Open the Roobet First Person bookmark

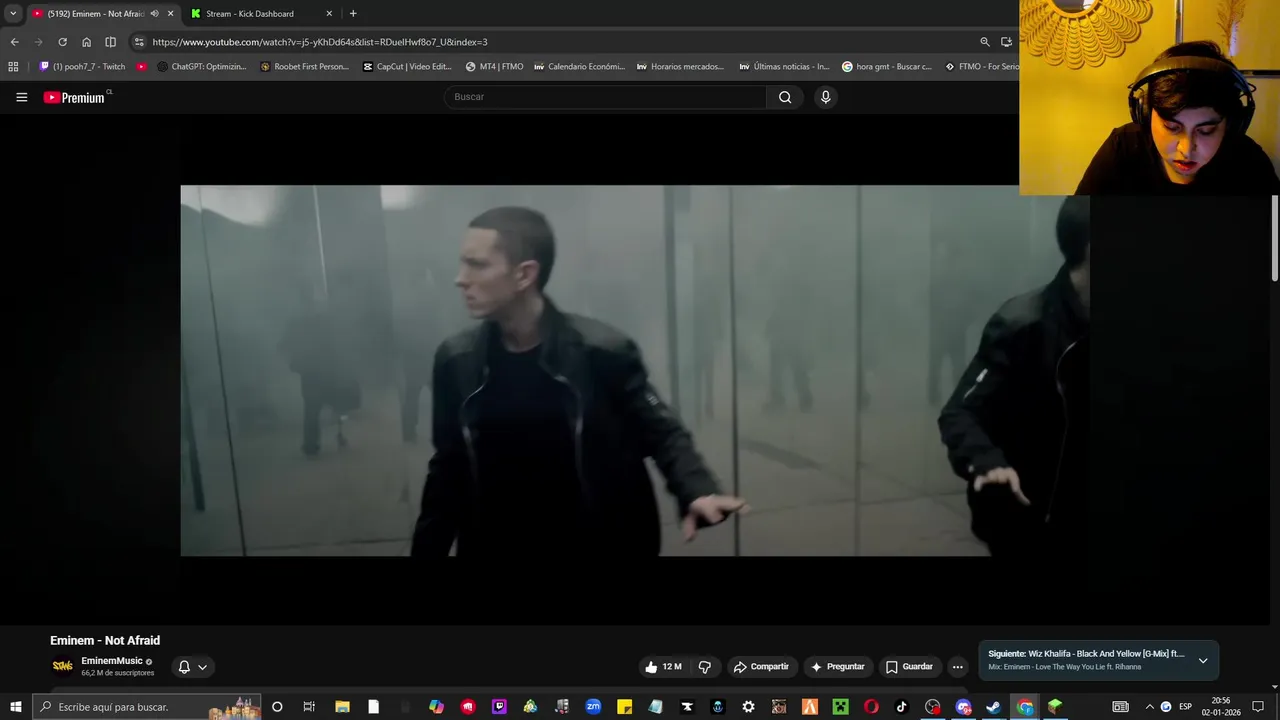click(304, 67)
